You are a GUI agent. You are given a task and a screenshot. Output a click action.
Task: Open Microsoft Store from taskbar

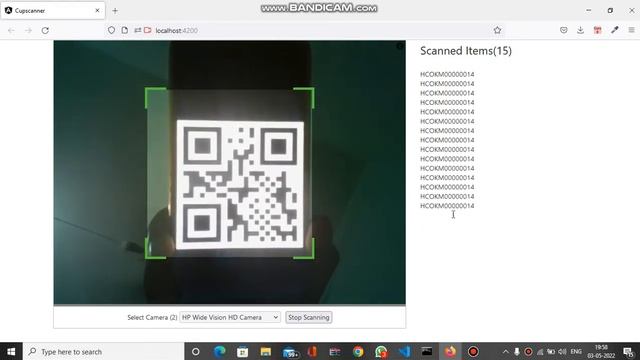(242, 351)
